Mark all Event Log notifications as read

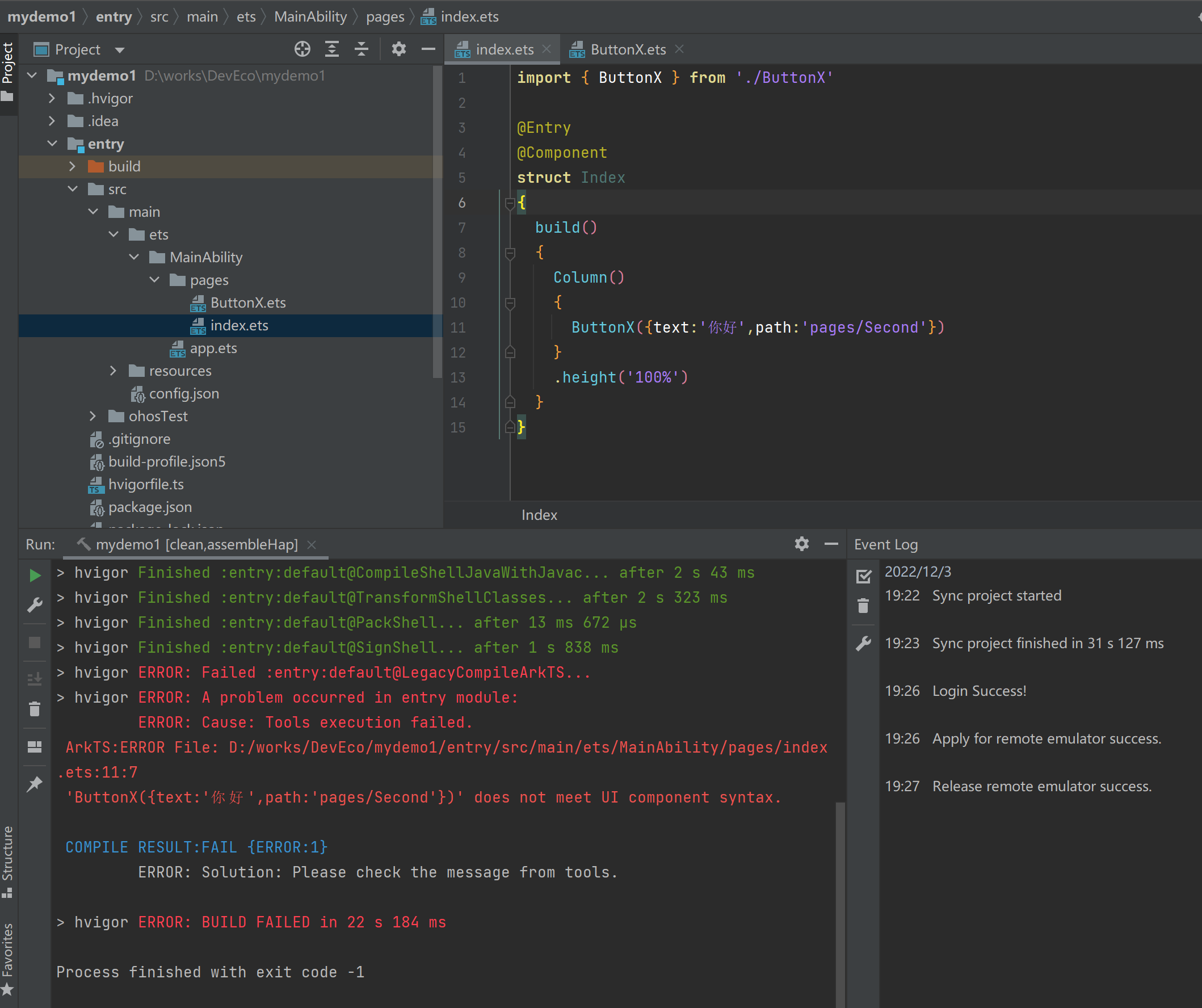pyautogui.click(x=863, y=577)
